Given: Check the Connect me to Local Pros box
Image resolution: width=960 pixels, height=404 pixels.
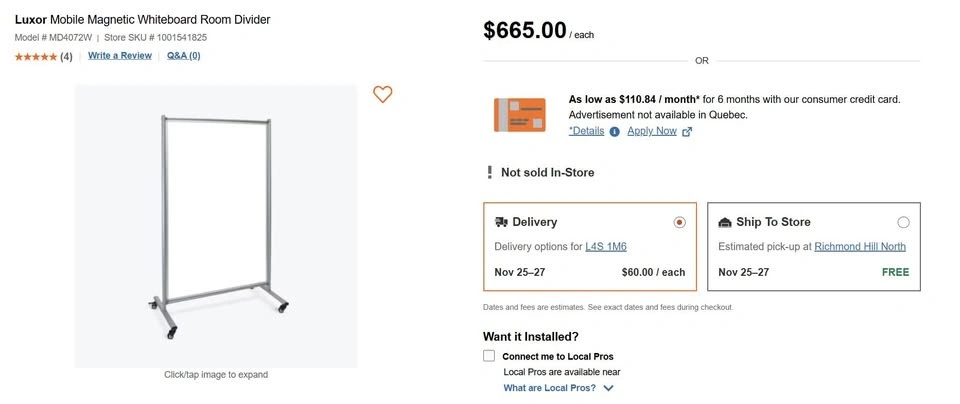Looking at the screenshot, I should 489,356.
